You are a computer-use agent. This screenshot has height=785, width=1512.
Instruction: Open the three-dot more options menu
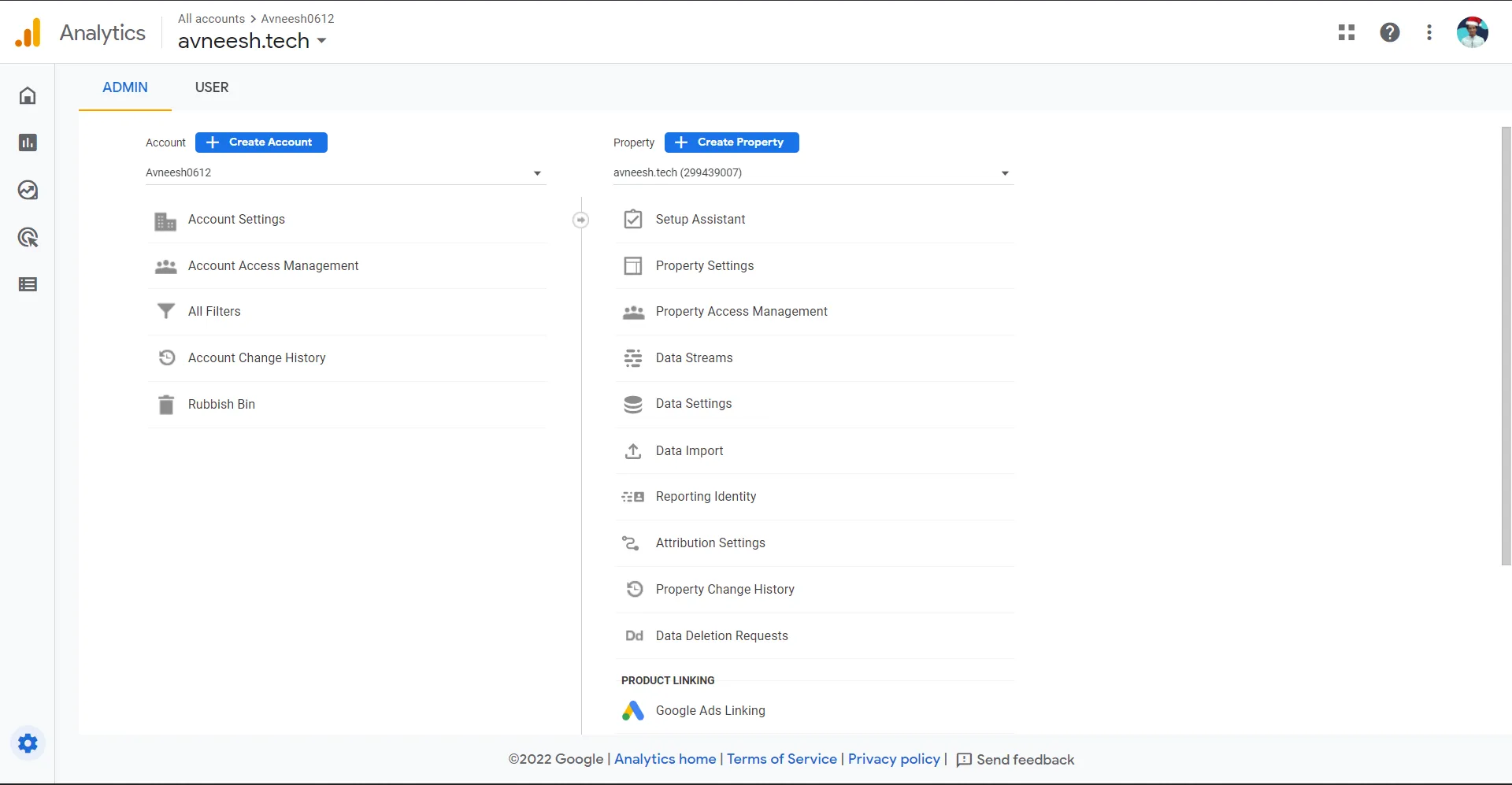coord(1429,32)
